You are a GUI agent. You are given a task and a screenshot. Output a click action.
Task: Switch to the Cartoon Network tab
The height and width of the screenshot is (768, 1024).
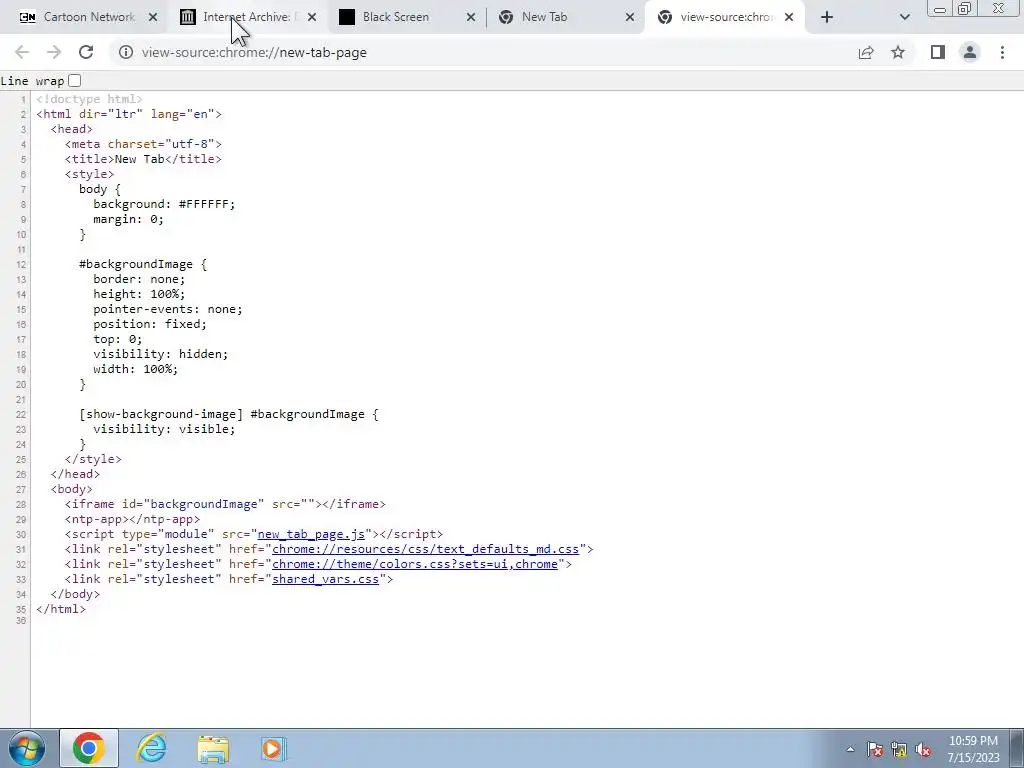[x=83, y=17]
